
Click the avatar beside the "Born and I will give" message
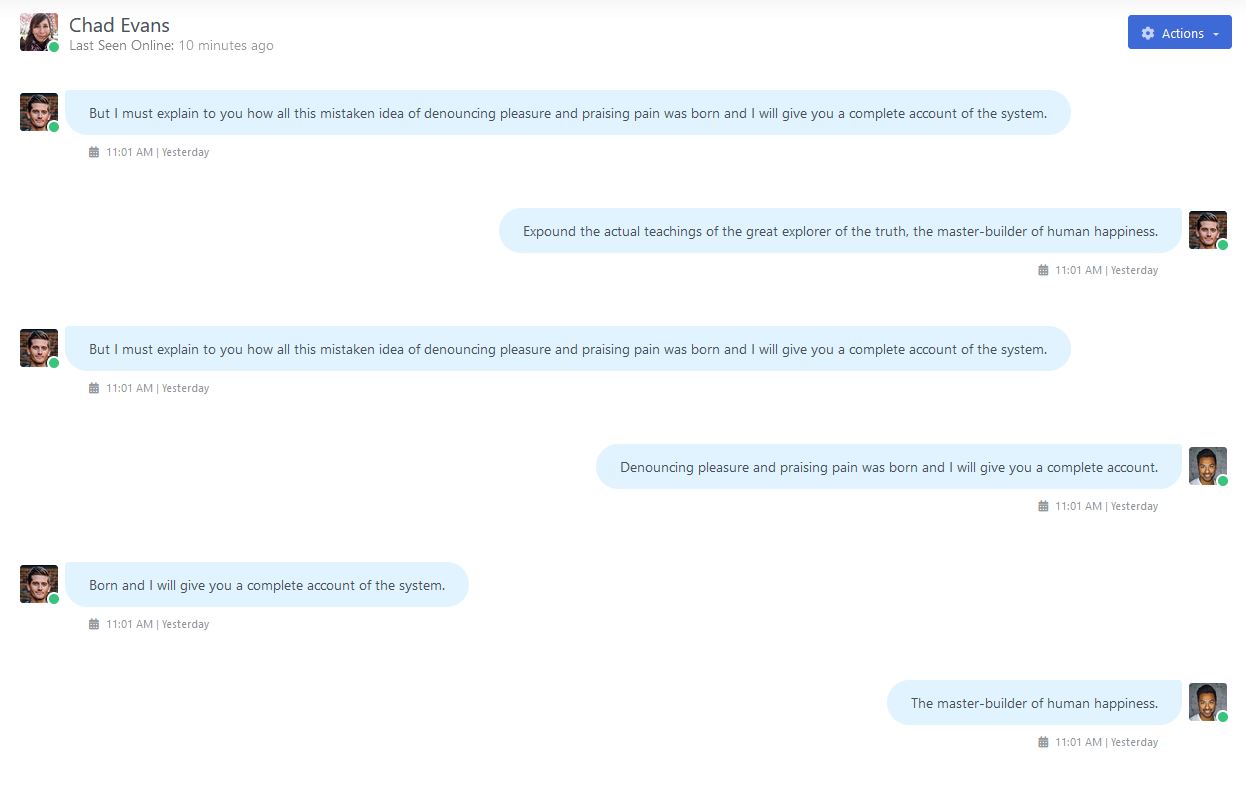click(x=38, y=584)
